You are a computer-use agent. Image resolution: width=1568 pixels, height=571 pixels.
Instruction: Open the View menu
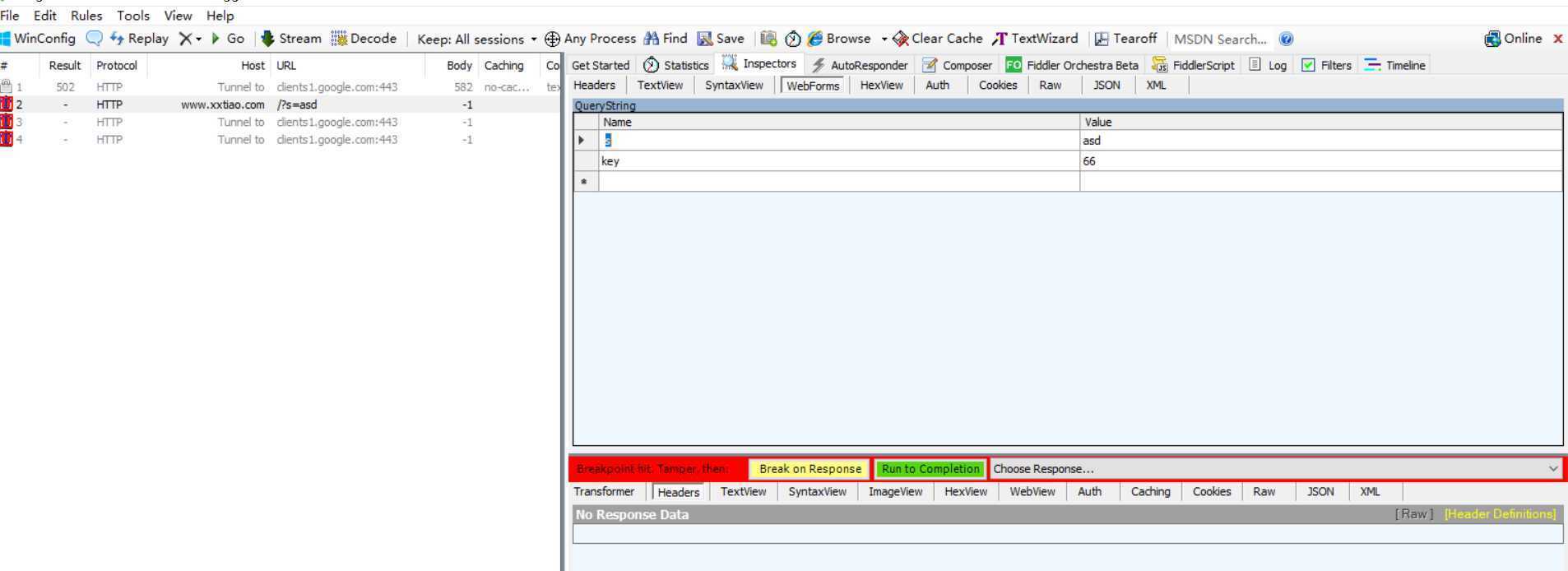(178, 16)
